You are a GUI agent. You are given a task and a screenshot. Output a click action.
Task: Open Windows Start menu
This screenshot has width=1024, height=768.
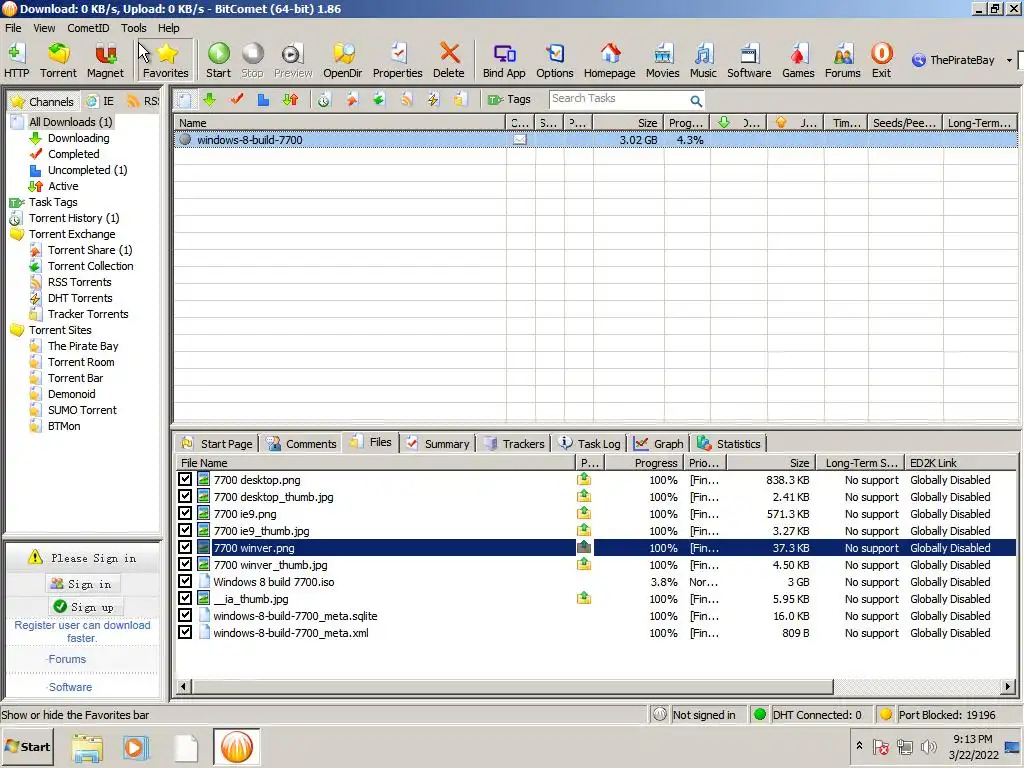[x=27, y=746]
